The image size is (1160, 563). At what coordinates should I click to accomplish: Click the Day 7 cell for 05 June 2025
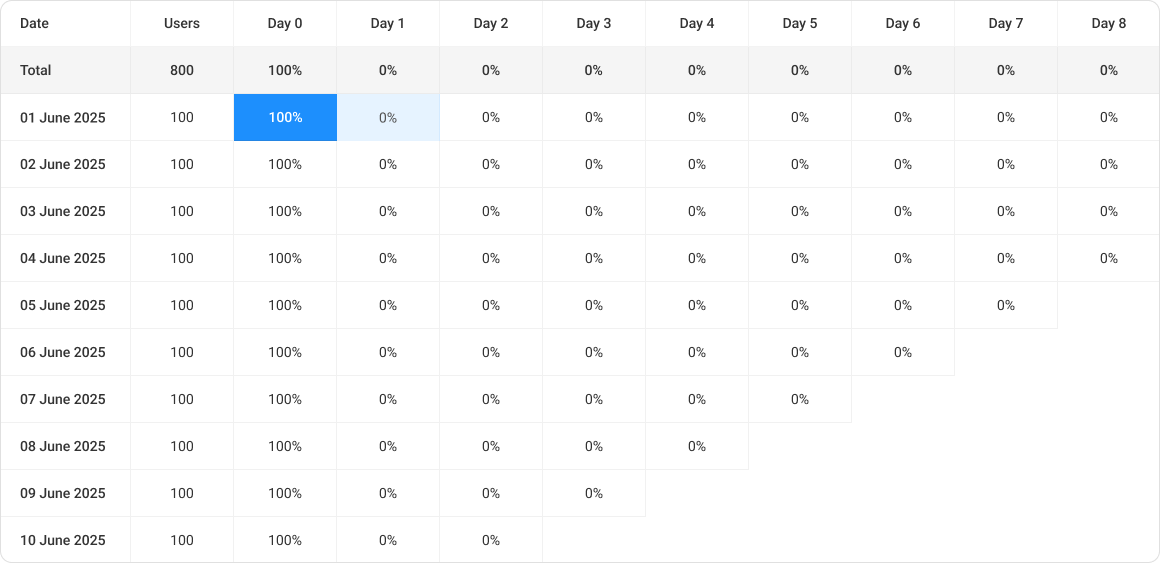pyautogui.click(x=1005, y=305)
